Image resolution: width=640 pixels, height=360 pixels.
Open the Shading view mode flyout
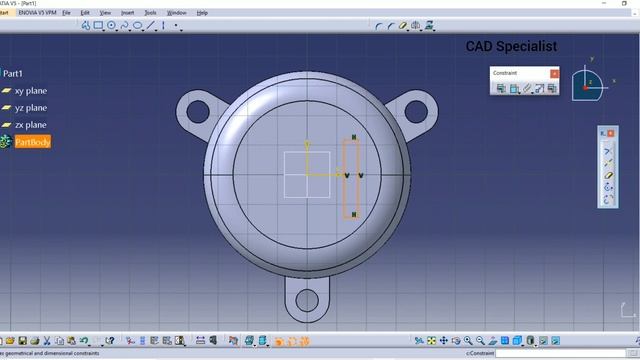tap(530, 340)
